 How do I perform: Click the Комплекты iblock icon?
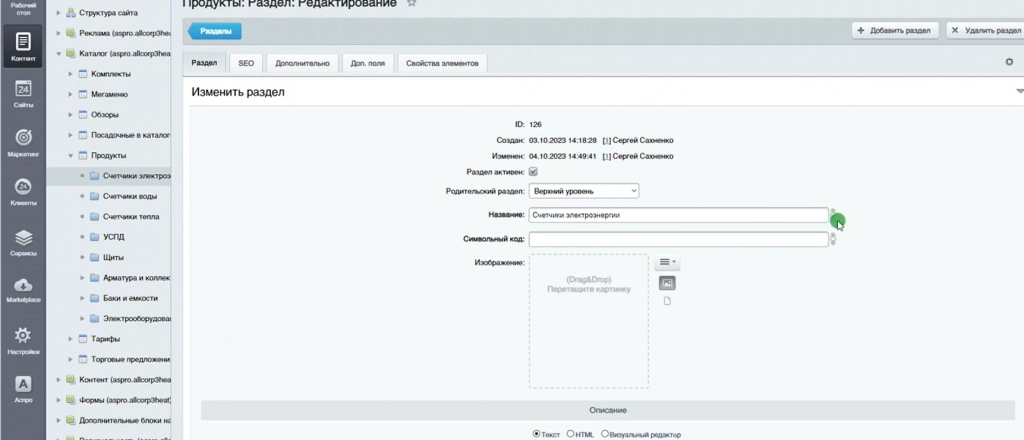pyautogui.click(x=83, y=74)
